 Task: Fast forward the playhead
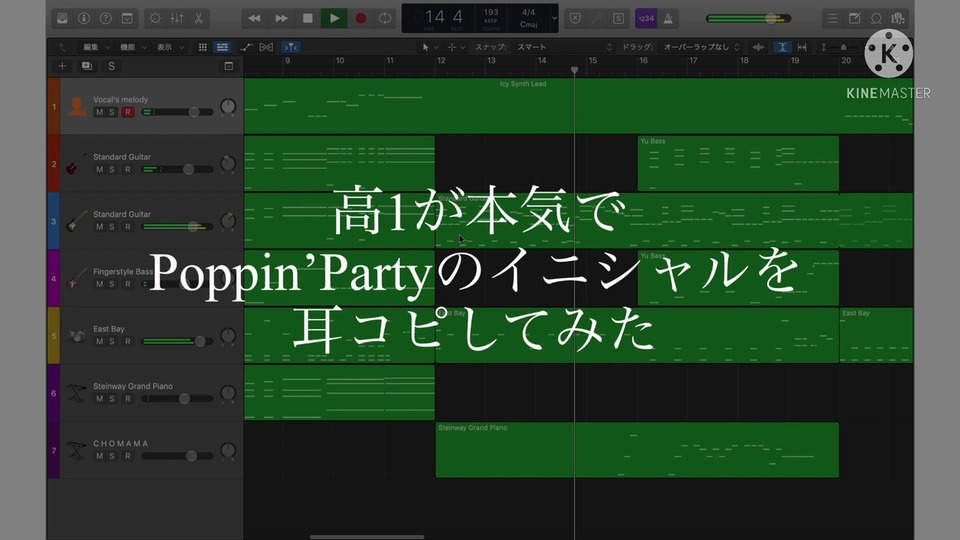[x=281, y=18]
